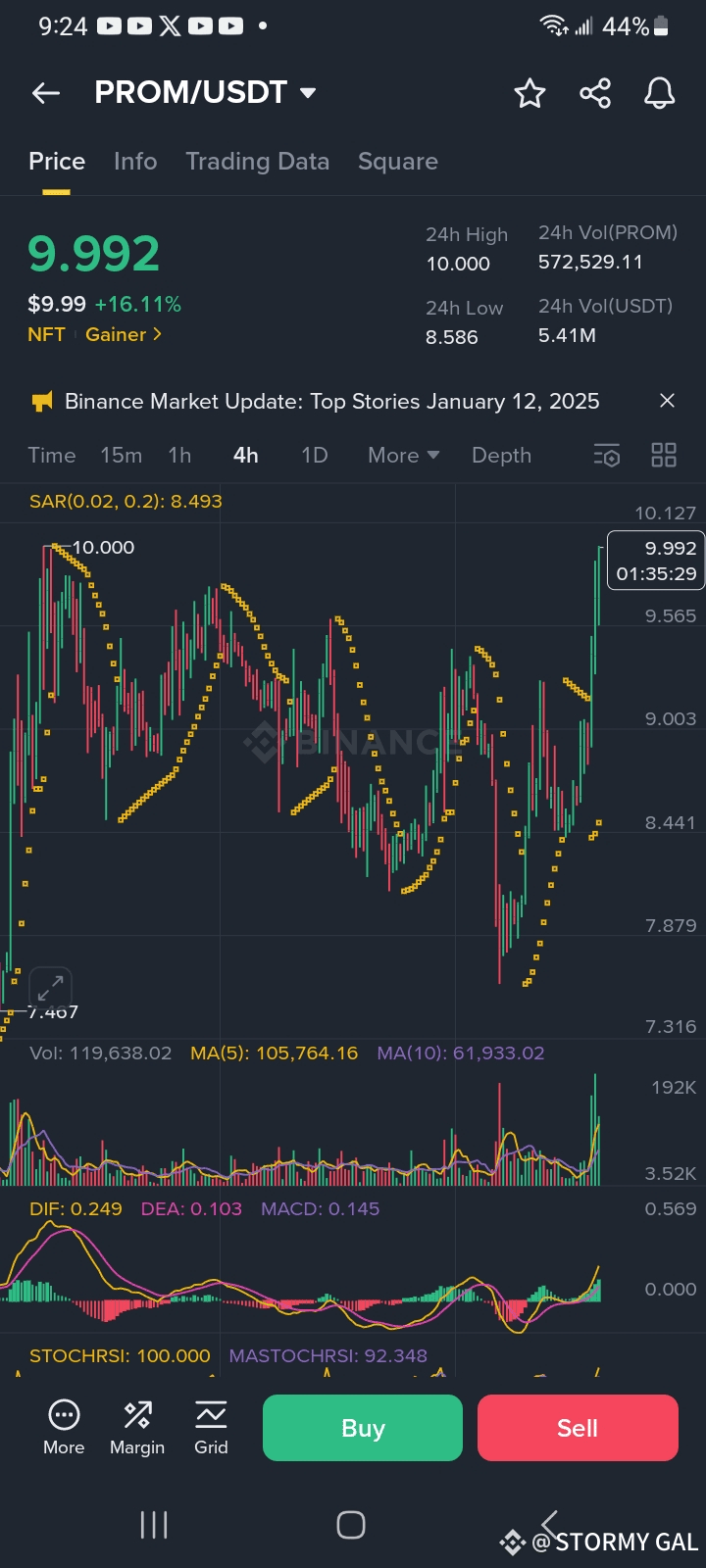Screen dimensions: 706x1568
Task: Tap the 10.000 high marker on chart
Action: (x=103, y=548)
